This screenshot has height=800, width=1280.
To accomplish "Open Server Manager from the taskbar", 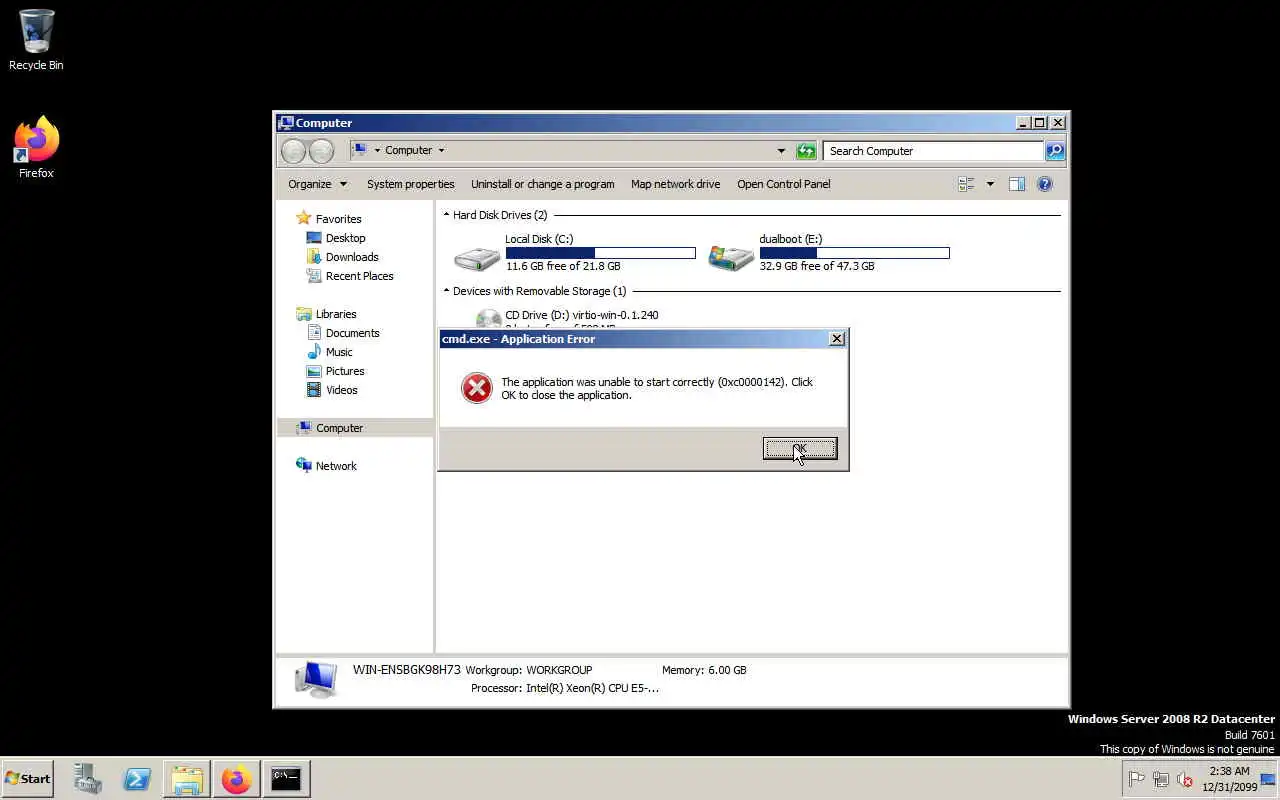I will 88,778.
